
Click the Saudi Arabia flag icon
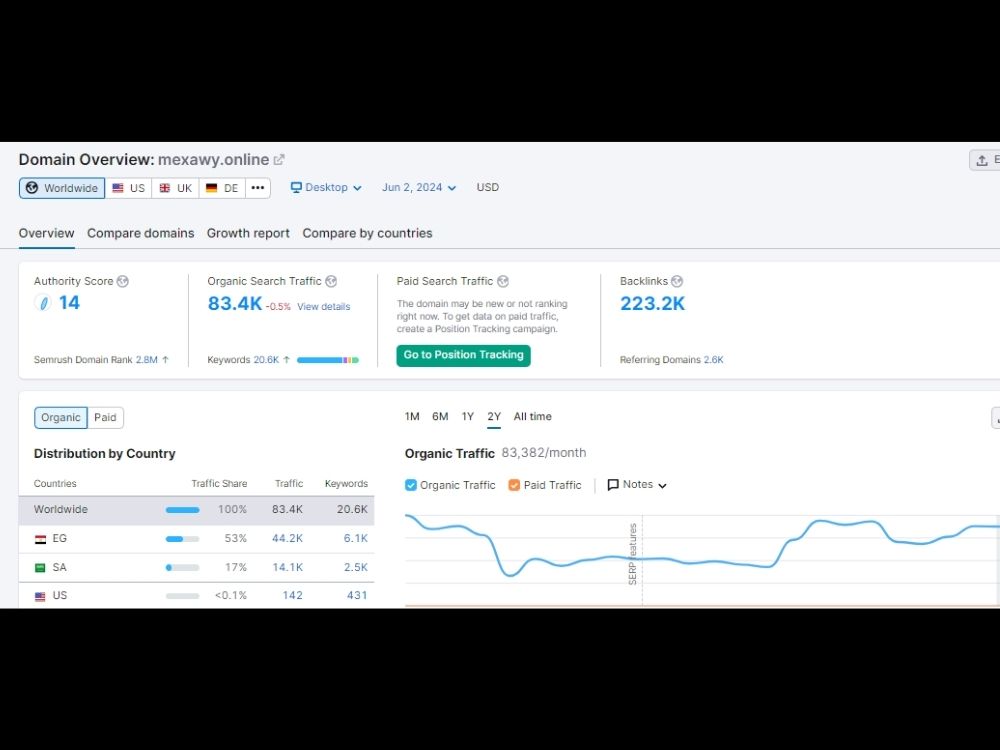40,568
